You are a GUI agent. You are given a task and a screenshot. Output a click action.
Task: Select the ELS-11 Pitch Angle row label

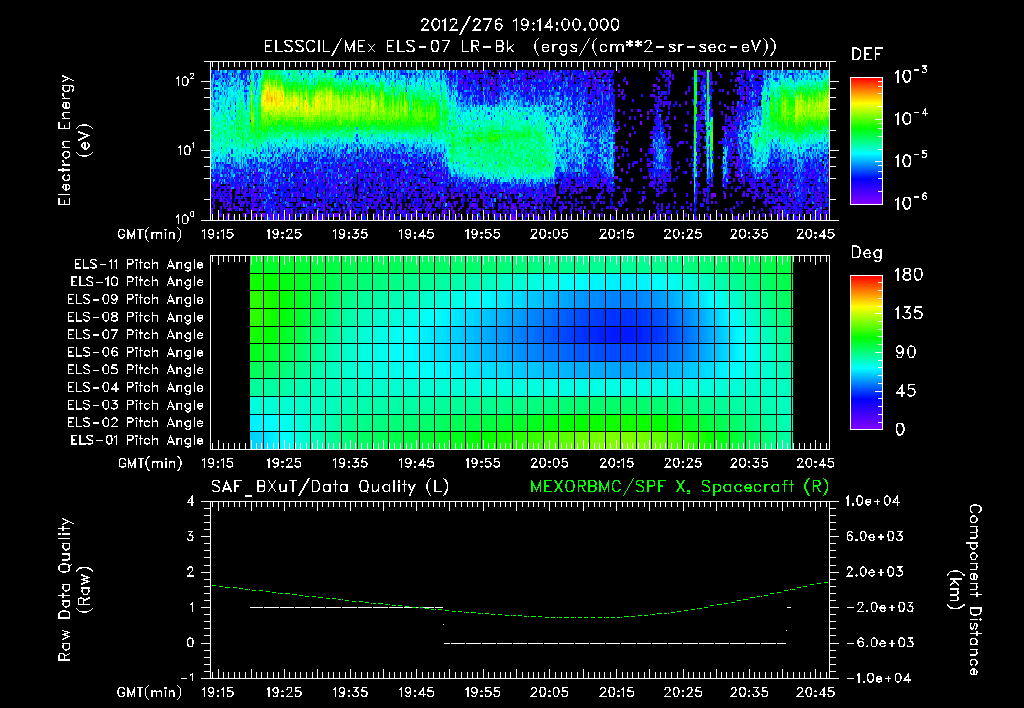[x=138, y=265]
